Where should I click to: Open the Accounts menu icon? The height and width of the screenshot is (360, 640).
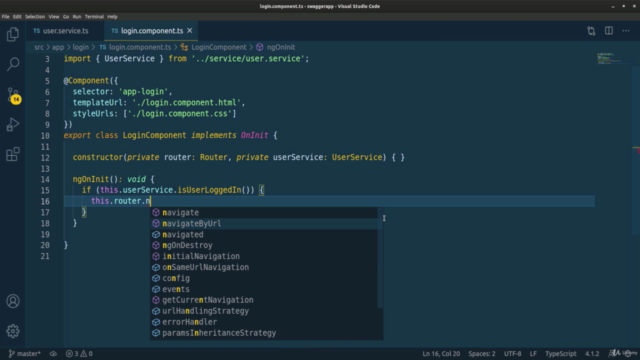point(13,301)
